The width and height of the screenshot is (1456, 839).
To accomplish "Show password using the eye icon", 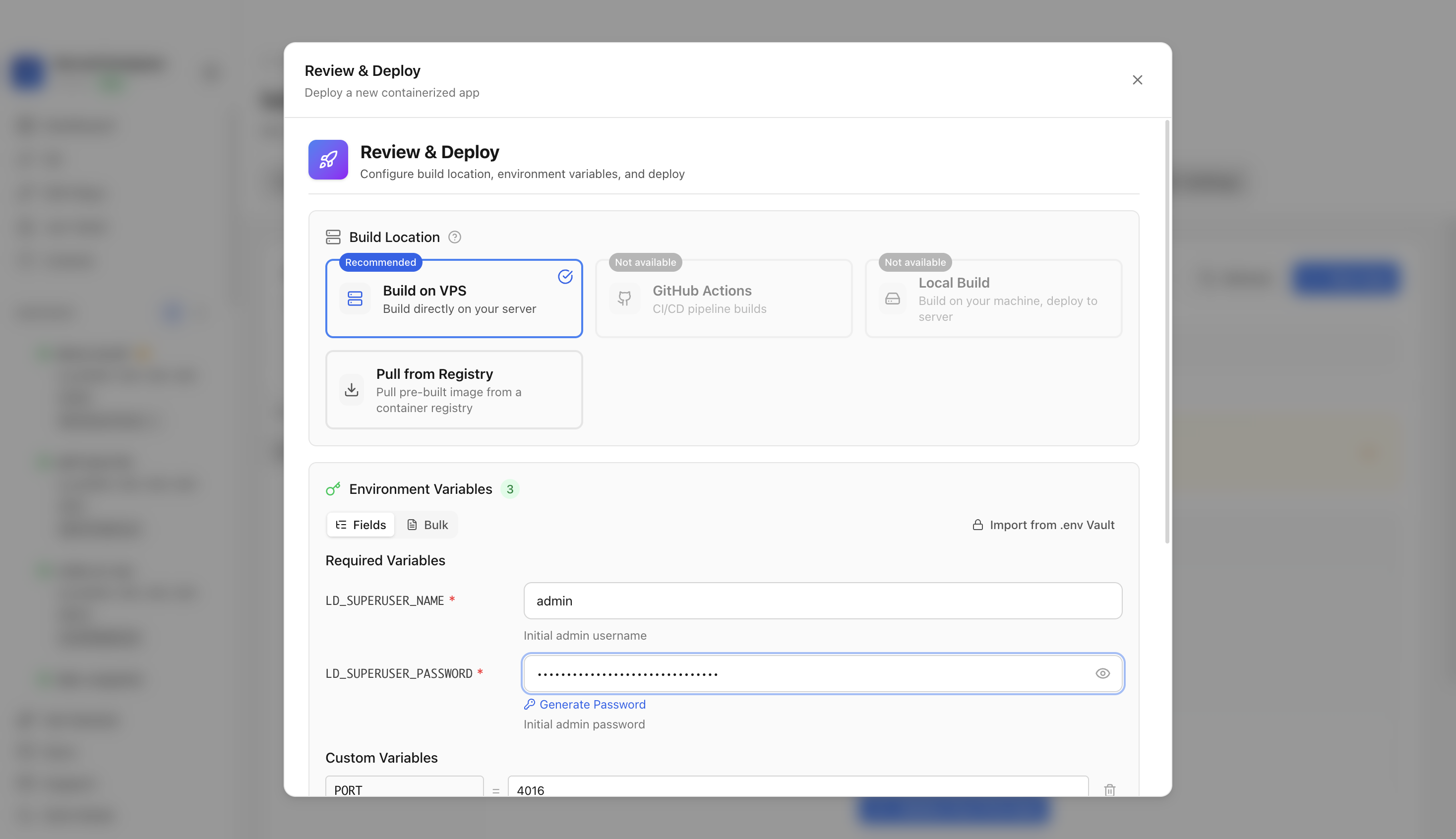I will [1102, 673].
